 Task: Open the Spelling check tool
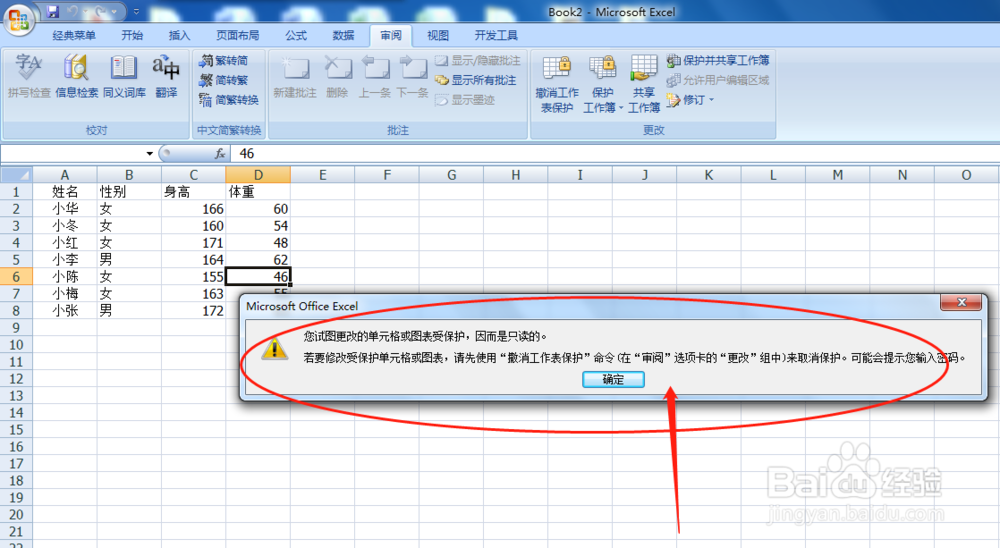click(x=29, y=76)
